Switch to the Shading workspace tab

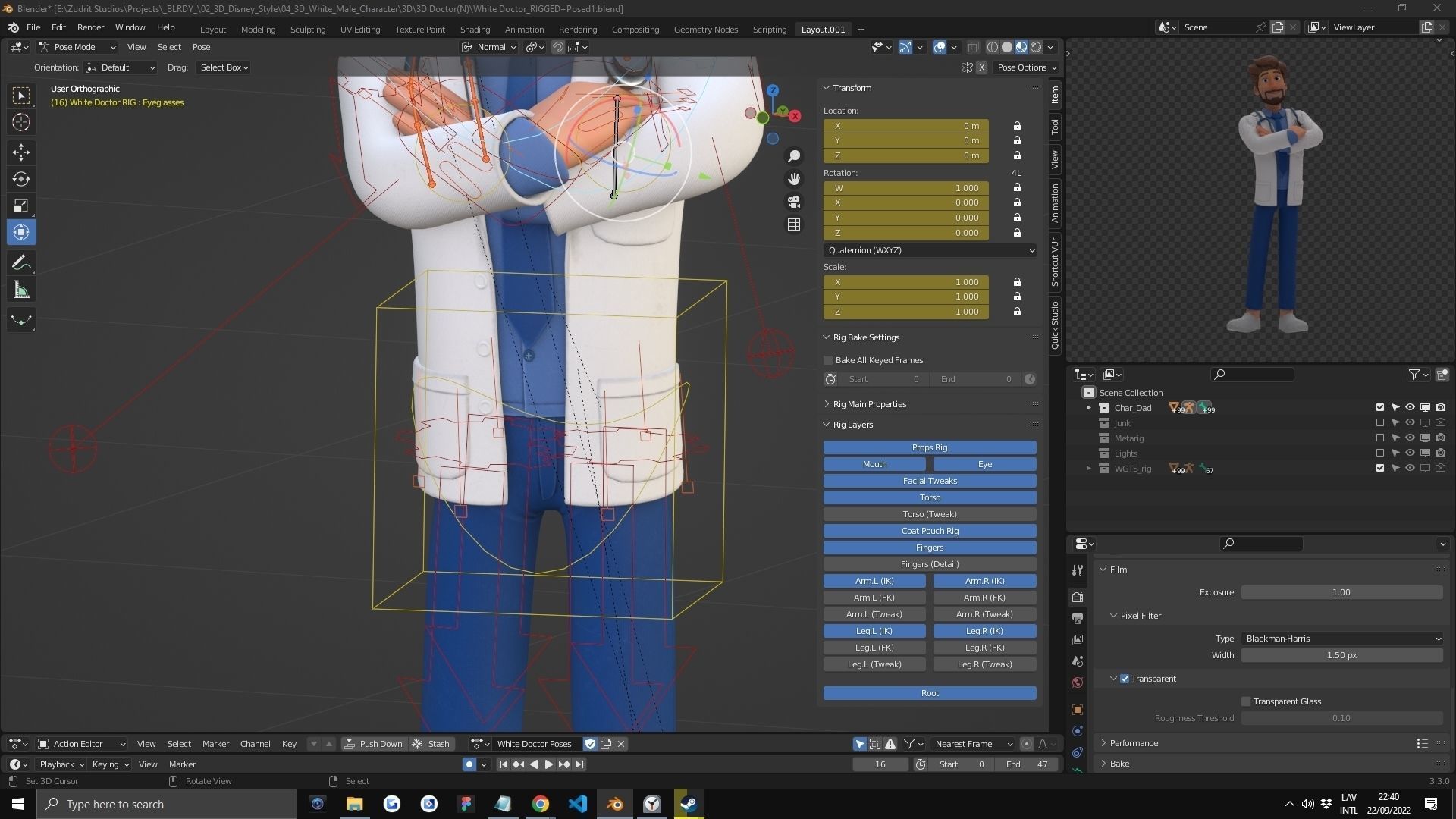coord(475,29)
